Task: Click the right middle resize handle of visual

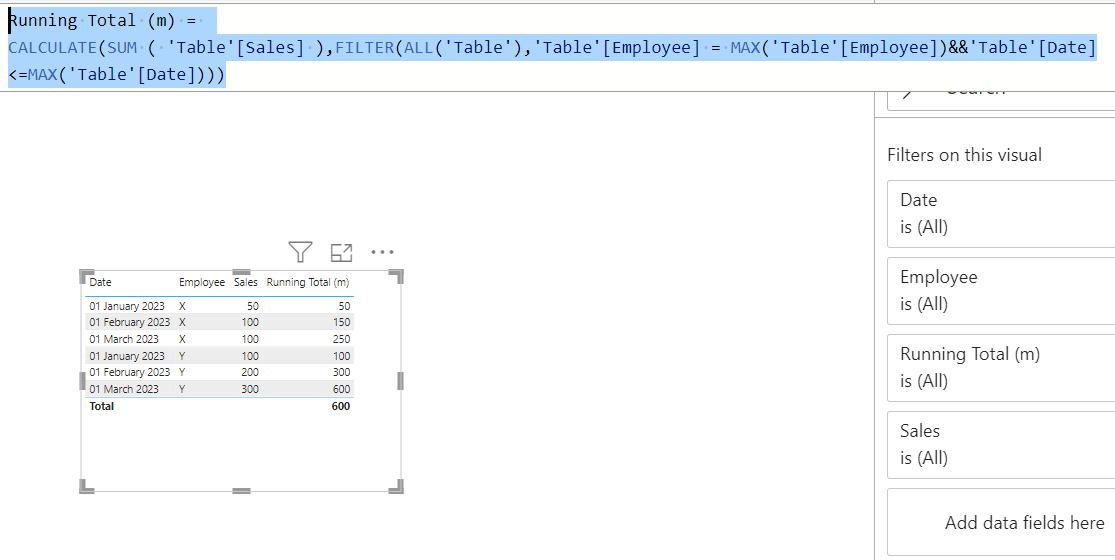Action: [400, 381]
